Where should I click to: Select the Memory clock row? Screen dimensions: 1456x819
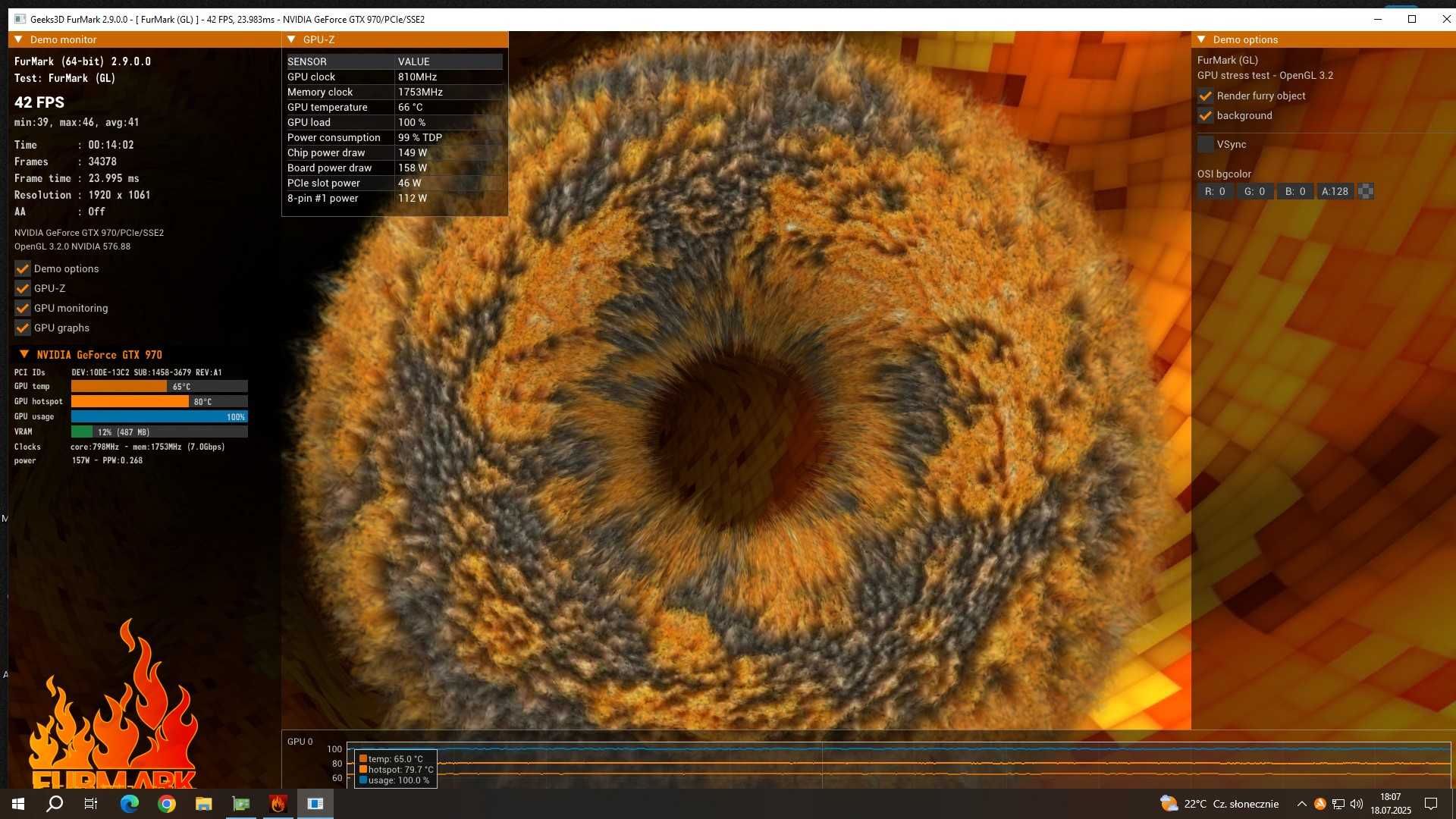[x=394, y=92]
